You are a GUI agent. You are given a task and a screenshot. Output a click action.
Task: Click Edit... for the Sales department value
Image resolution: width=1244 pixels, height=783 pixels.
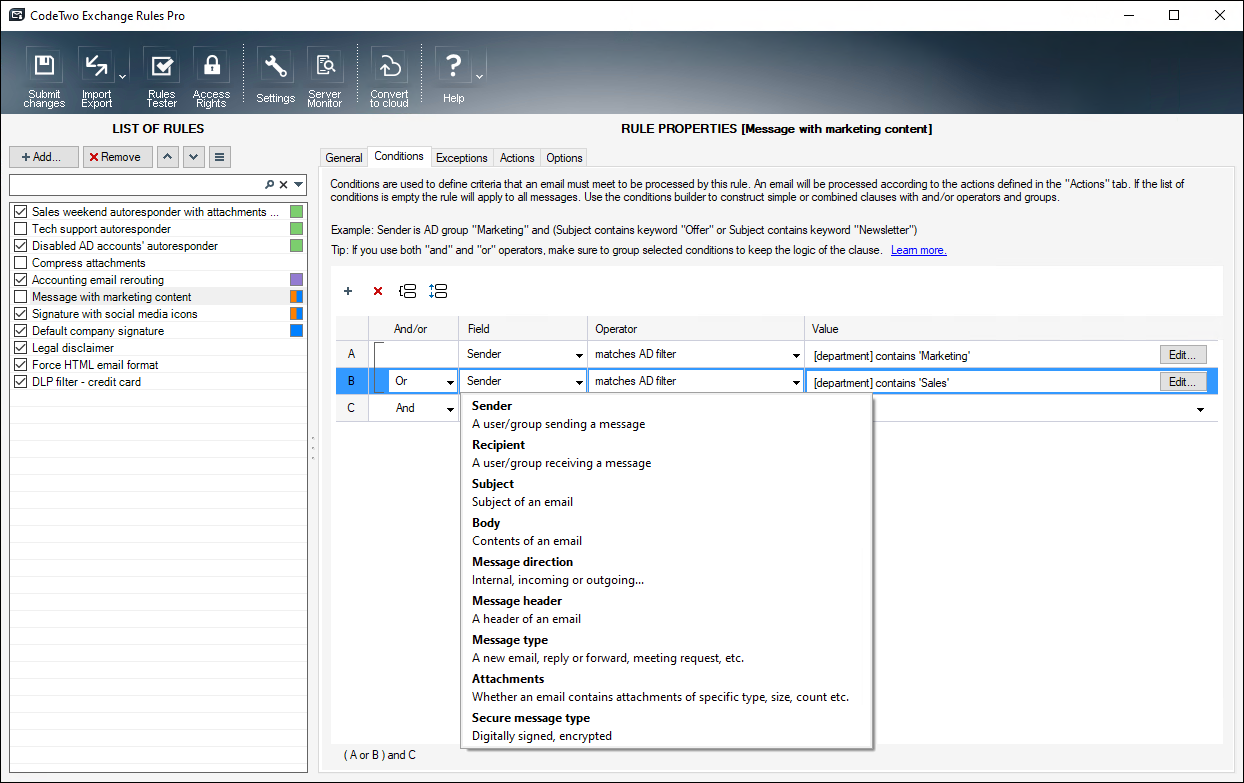click(x=1183, y=382)
